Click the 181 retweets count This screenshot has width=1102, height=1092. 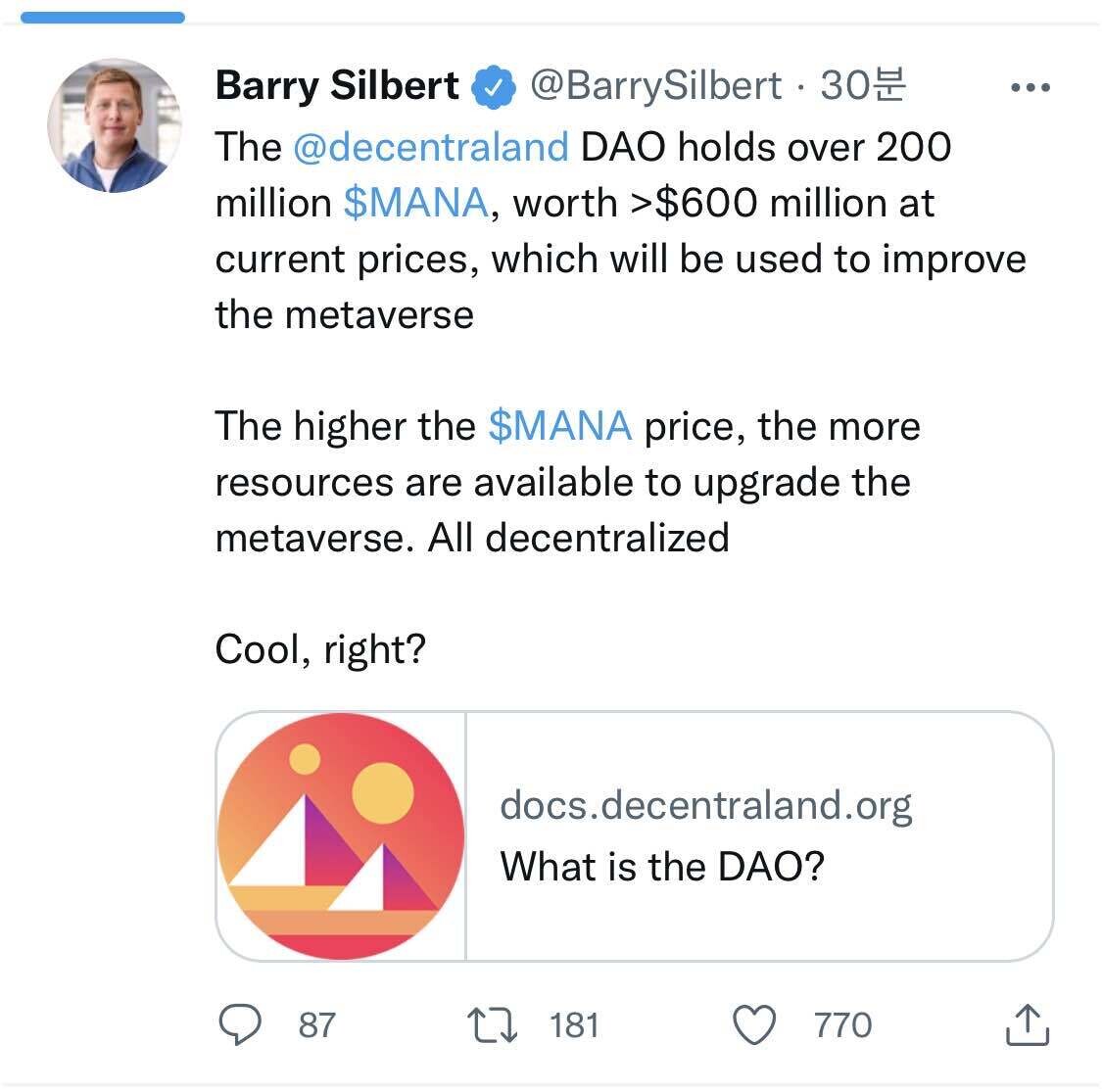(x=574, y=1025)
